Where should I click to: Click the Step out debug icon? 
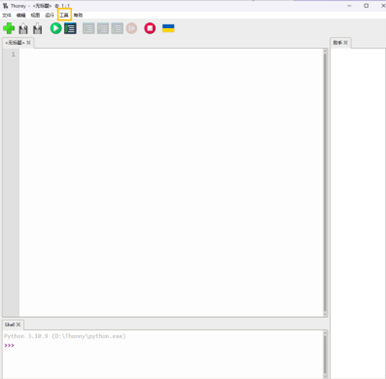117,28
